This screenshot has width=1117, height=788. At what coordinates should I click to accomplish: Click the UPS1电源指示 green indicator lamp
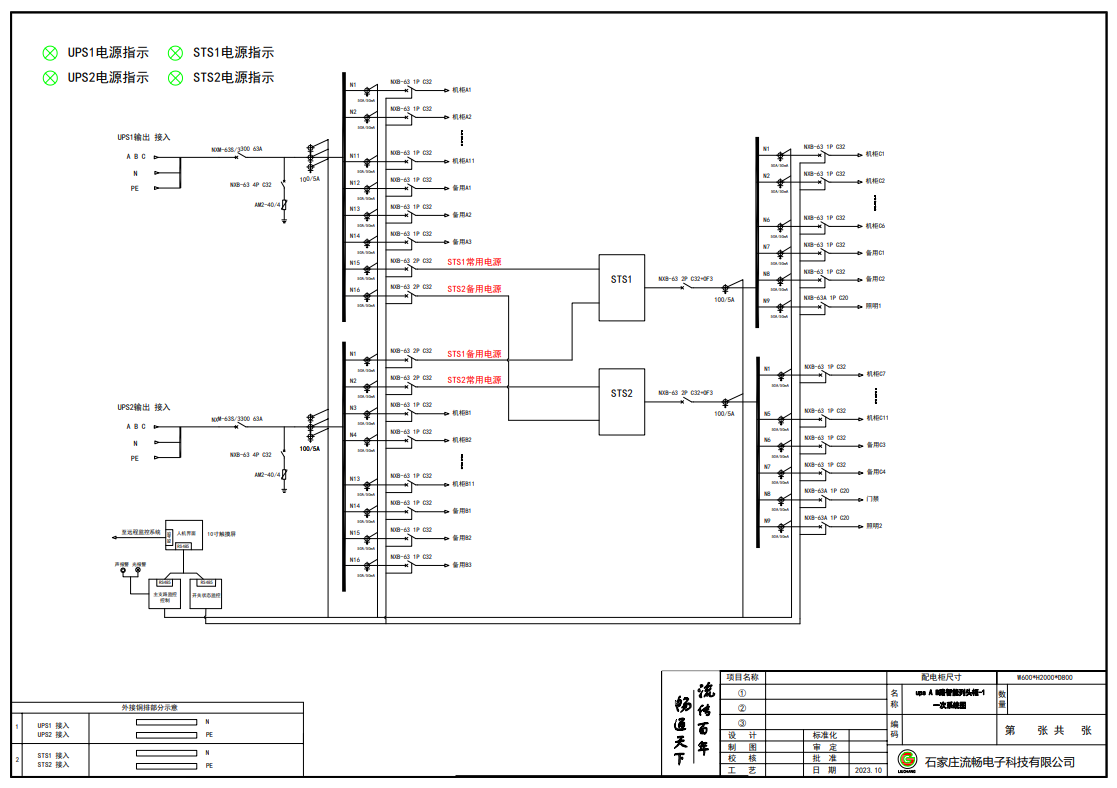tap(49, 53)
